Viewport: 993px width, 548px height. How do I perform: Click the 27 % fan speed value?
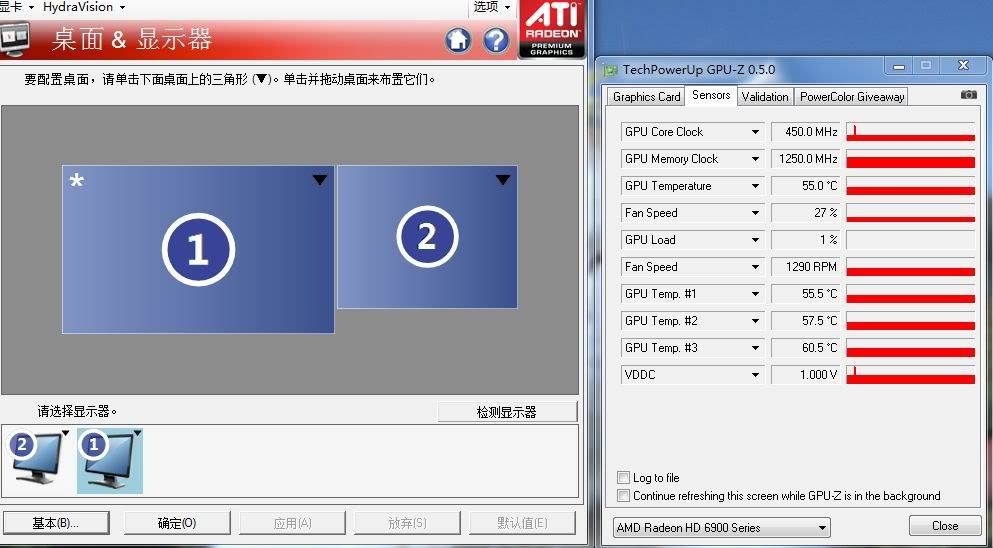[806, 213]
